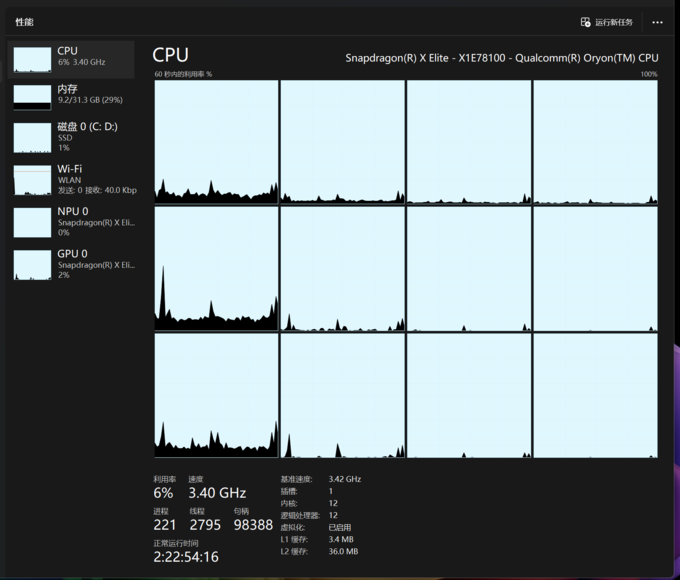Click the 6% utilization value under 利用率
680x580 pixels.
(163, 493)
